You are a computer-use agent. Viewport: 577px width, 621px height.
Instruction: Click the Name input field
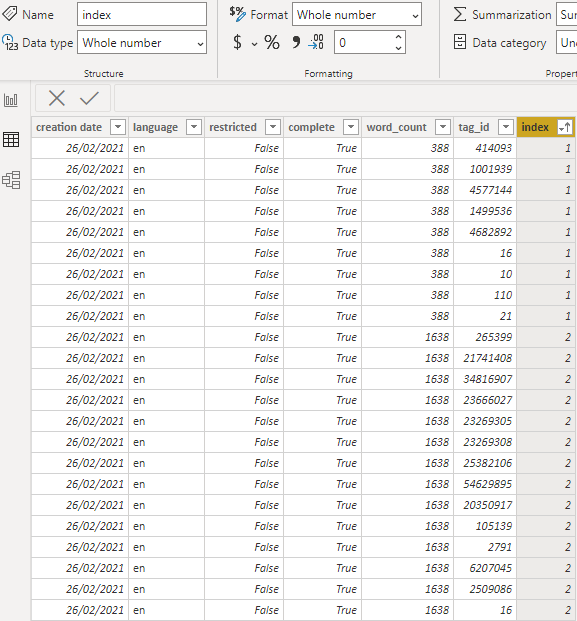pos(142,14)
